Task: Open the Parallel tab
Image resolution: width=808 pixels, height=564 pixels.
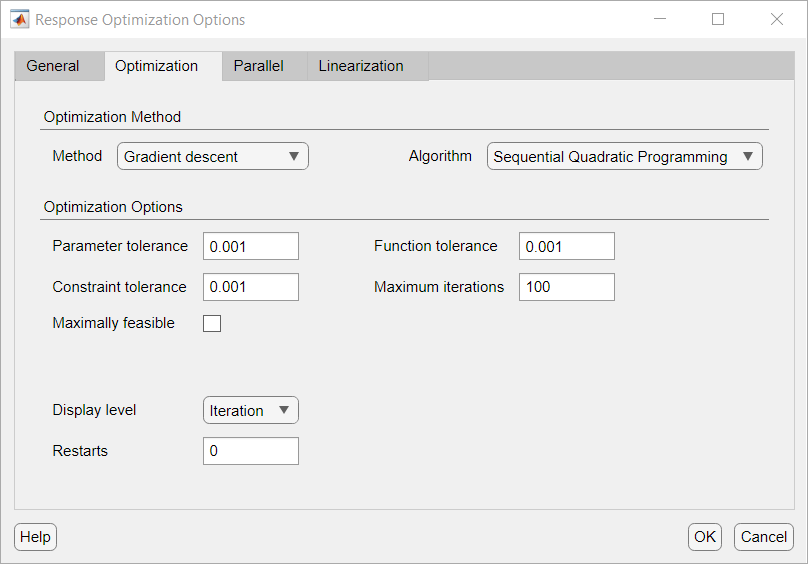Action: point(258,66)
